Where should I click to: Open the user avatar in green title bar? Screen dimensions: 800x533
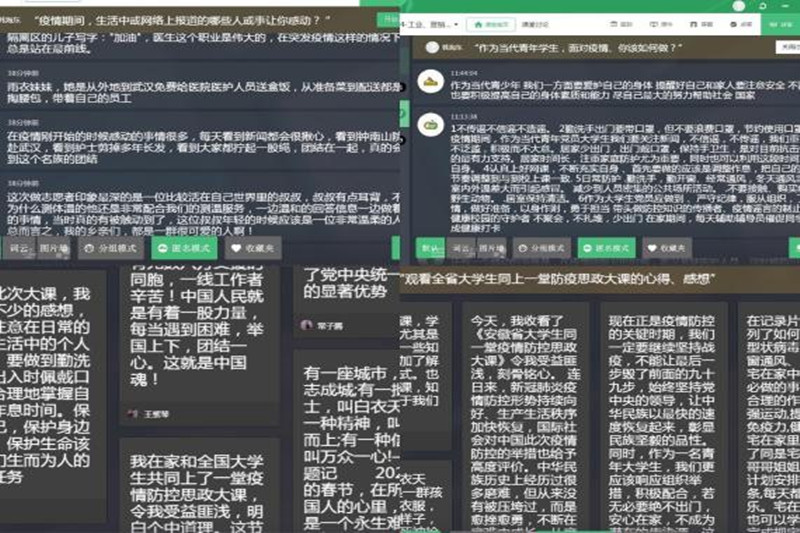tap(739, 6)
